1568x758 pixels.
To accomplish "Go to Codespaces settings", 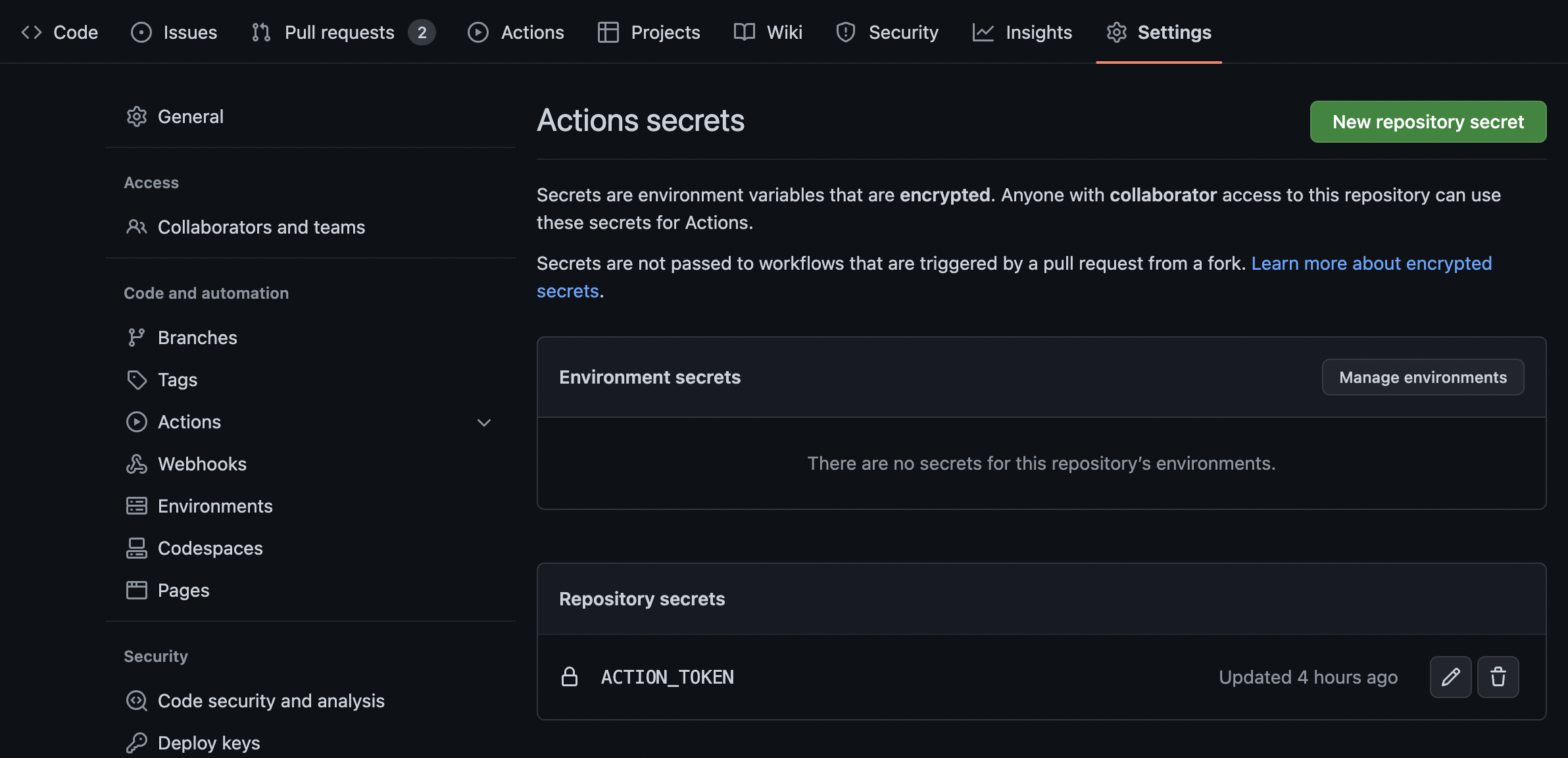I will [210, 548].
